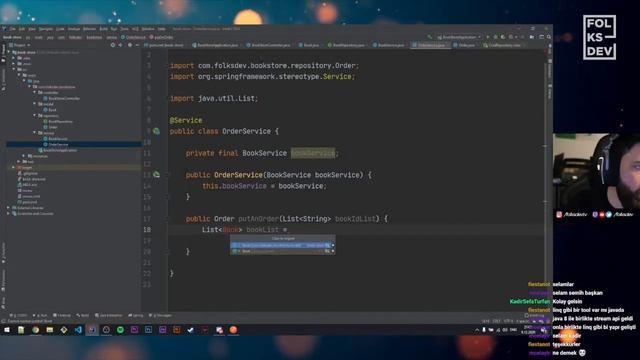Click gutter icon beside OrderService constructor

[x=156, y=175]
